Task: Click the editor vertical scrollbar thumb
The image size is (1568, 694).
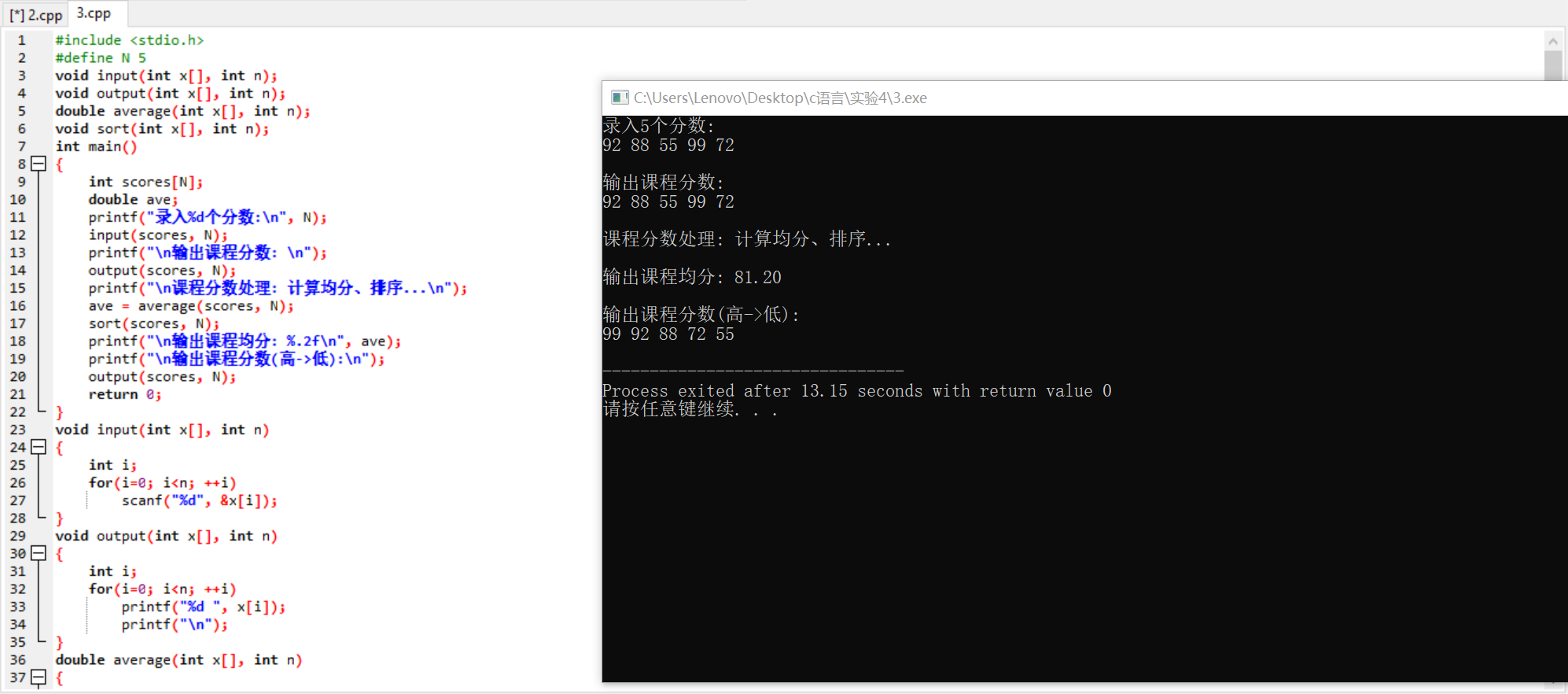Action: [x=1552, y=65]
